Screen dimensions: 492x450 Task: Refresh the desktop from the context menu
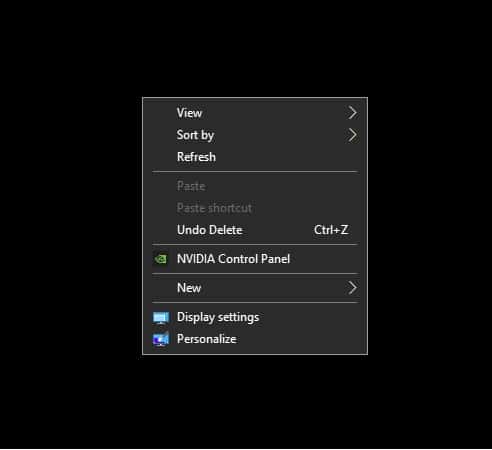pyautogui.click(x=255, y=157)
